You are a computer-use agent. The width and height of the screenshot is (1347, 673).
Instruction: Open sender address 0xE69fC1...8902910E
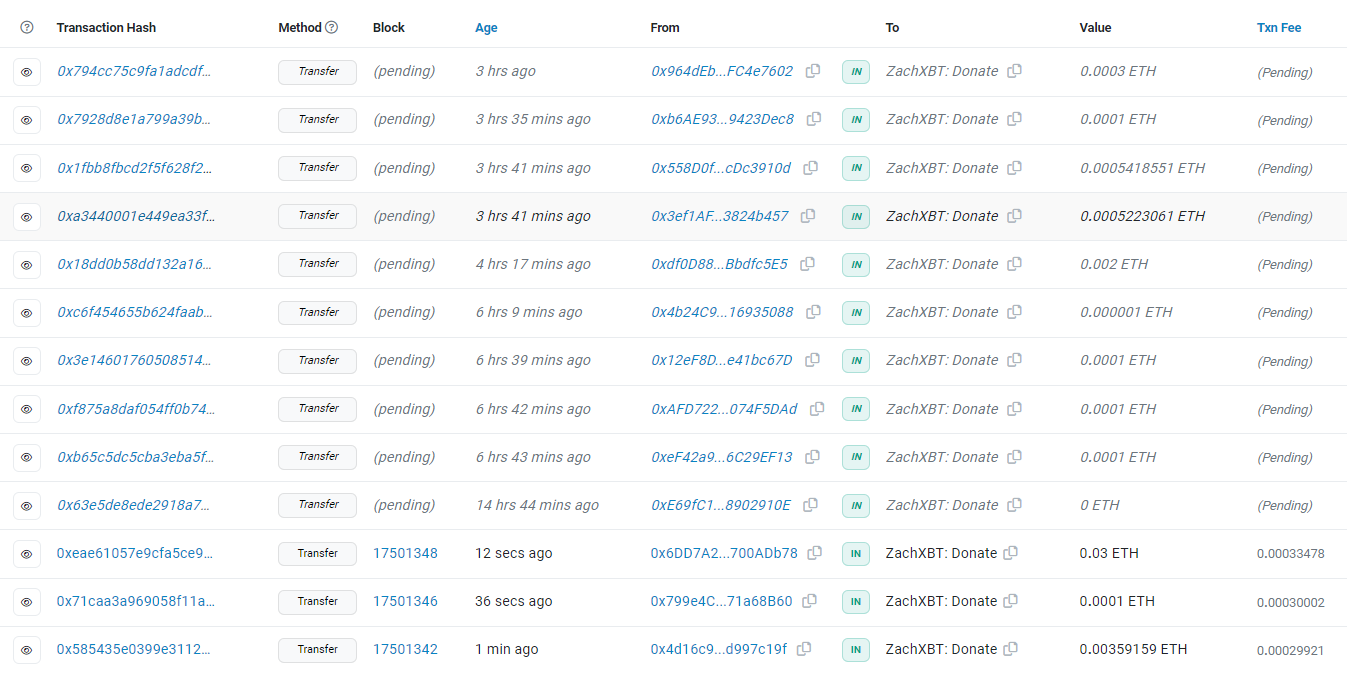coord(721,505)
